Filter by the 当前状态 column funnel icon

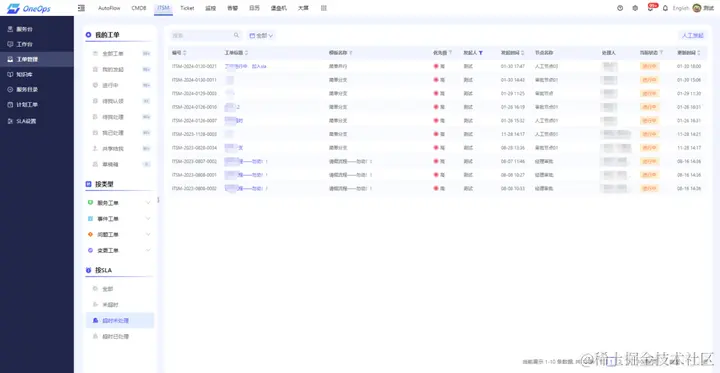tap(661, 53)
